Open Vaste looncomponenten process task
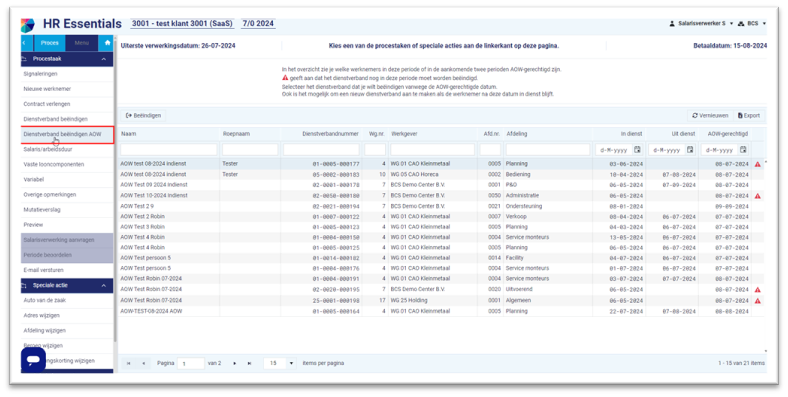Screen dimensions: 788x397 click(x=67, y=164)
